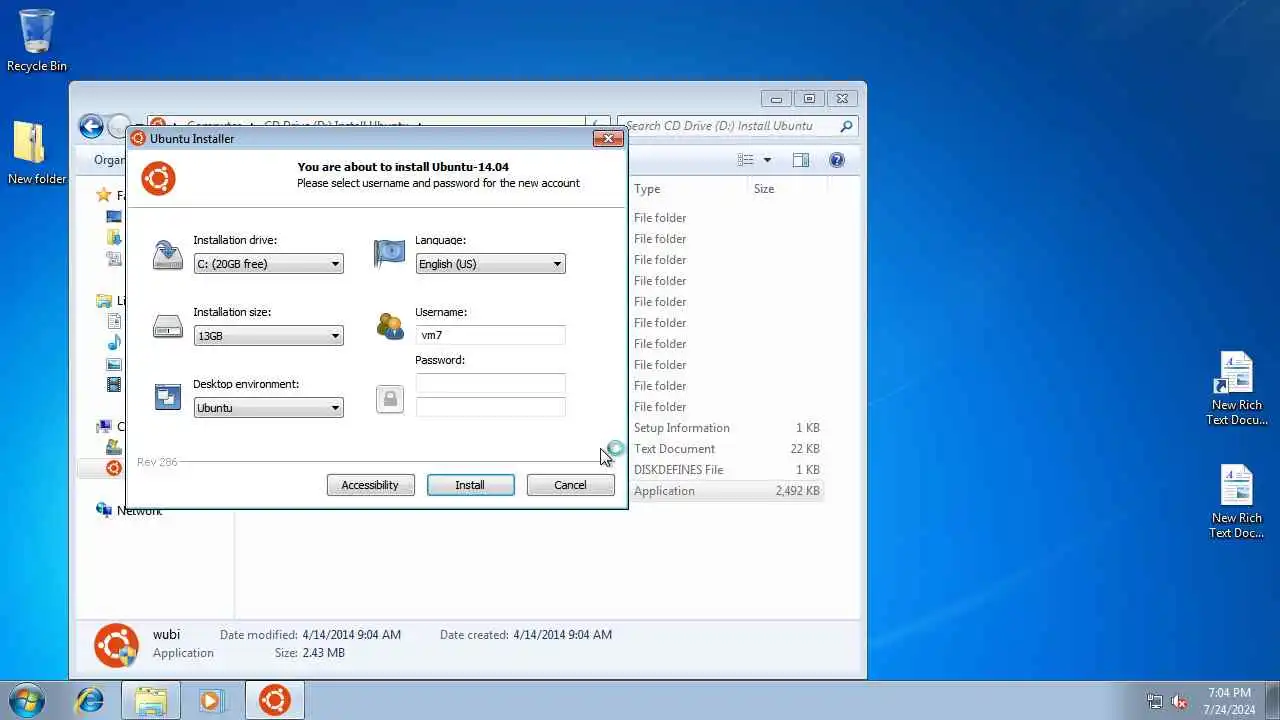The image size is (1280, 720).
Task: Close the Ubuntu Installer dialog
Action: (x=608, y=138)
